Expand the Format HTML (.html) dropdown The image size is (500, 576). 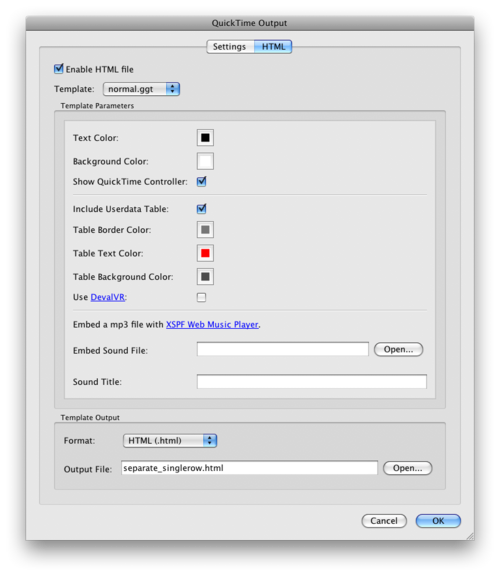[170, 440]
